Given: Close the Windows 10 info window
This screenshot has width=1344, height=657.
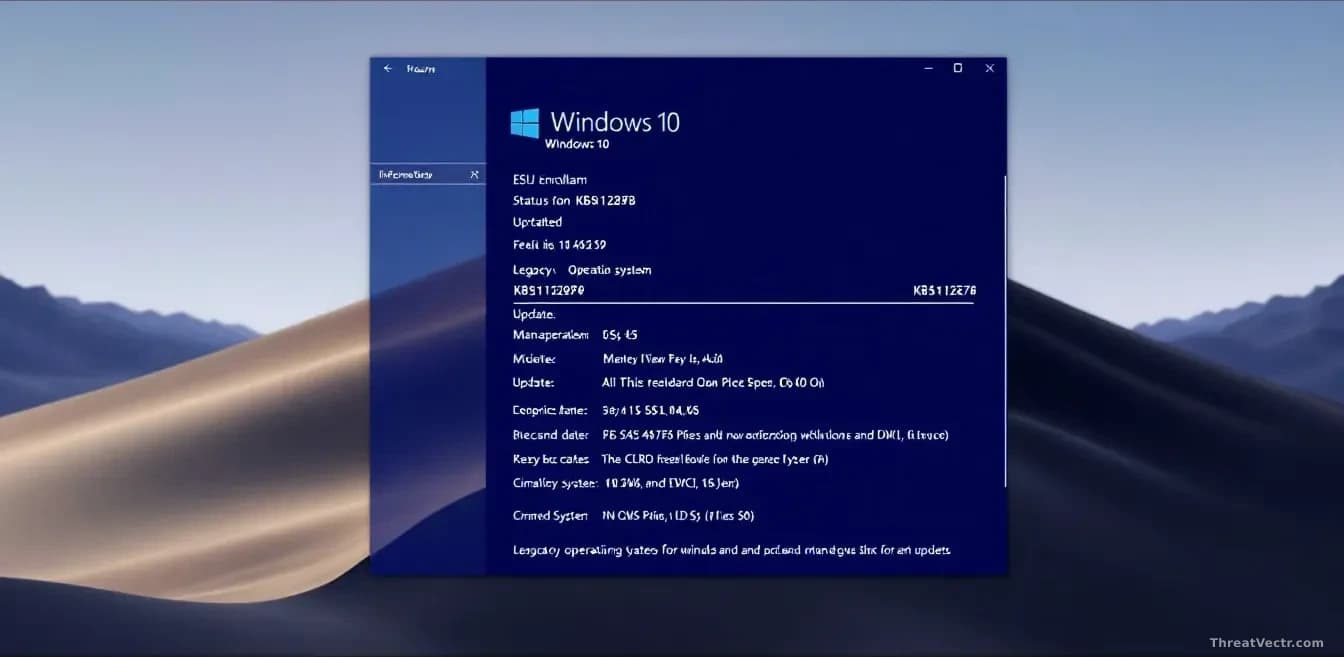Looking at the screenshot, I should pyautogui.click(x=990, y=68).
